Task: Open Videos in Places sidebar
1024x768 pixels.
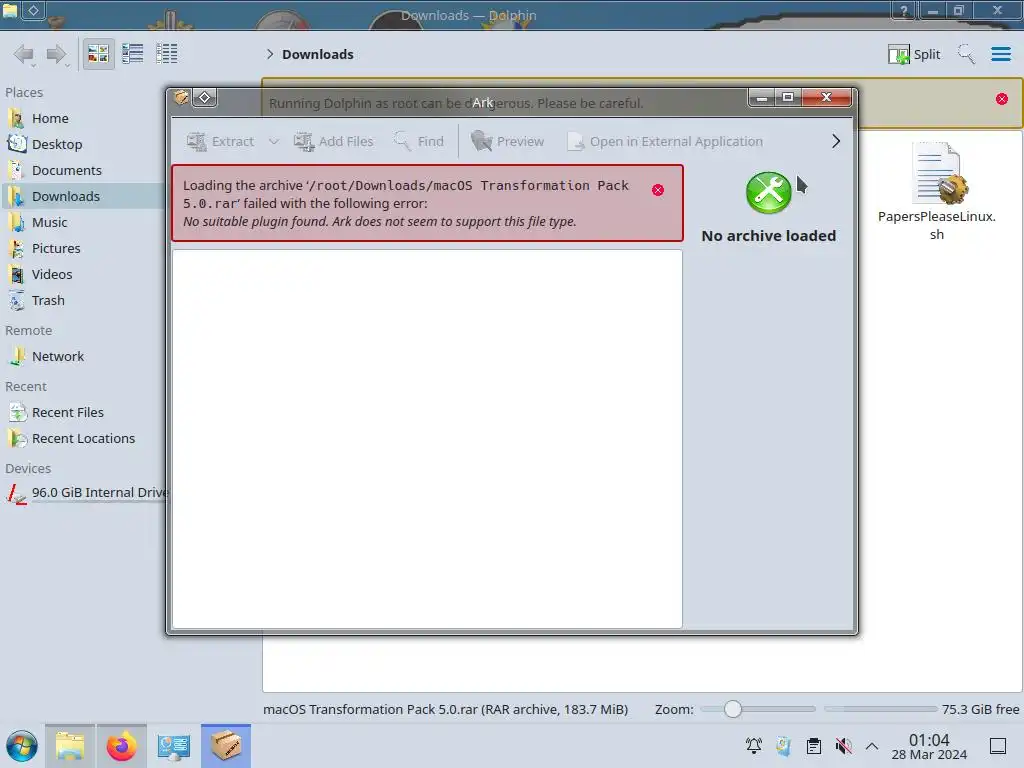Action: [82, 275]
